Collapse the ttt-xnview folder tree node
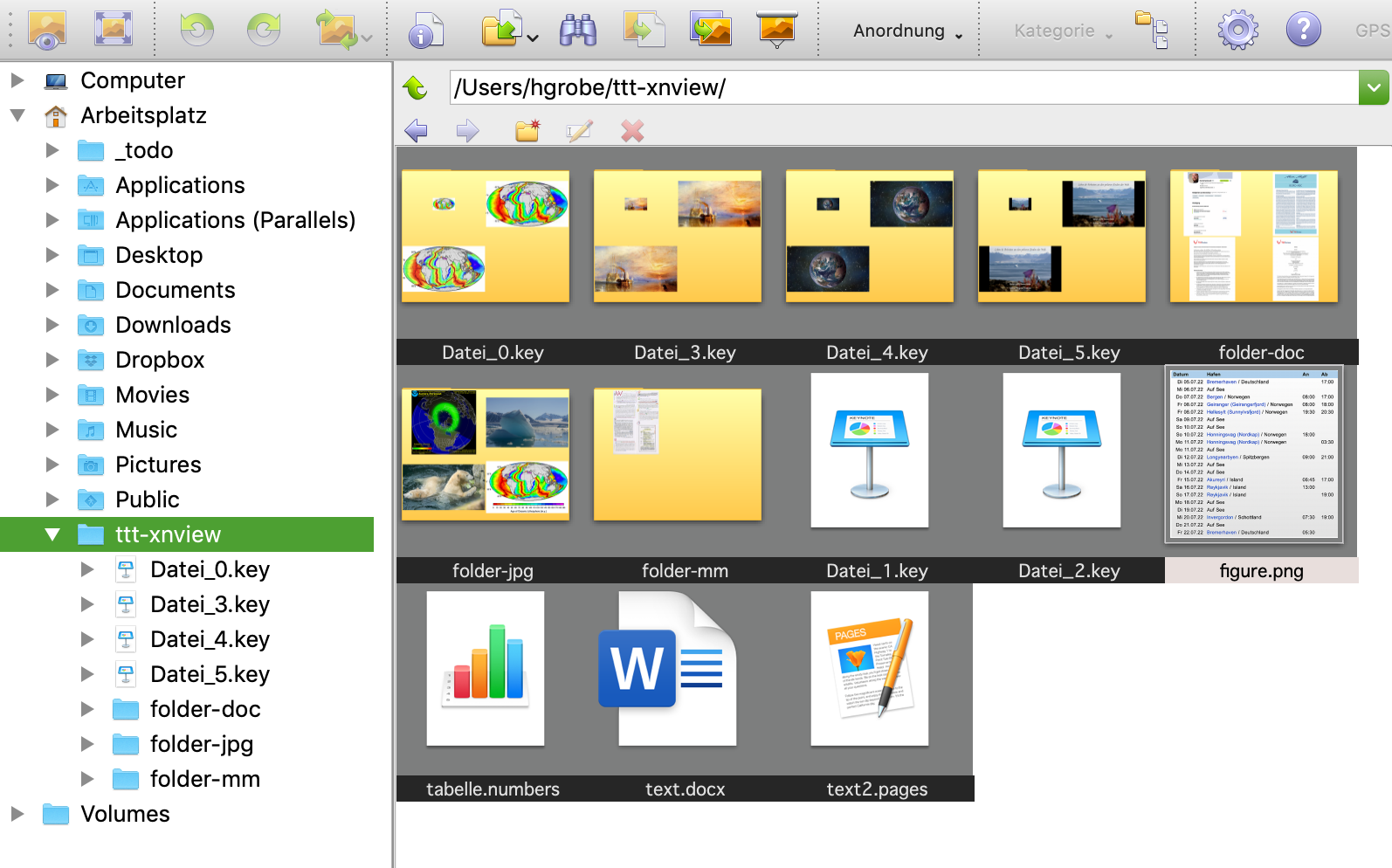Screen dimensions: 1392x868 52,534
